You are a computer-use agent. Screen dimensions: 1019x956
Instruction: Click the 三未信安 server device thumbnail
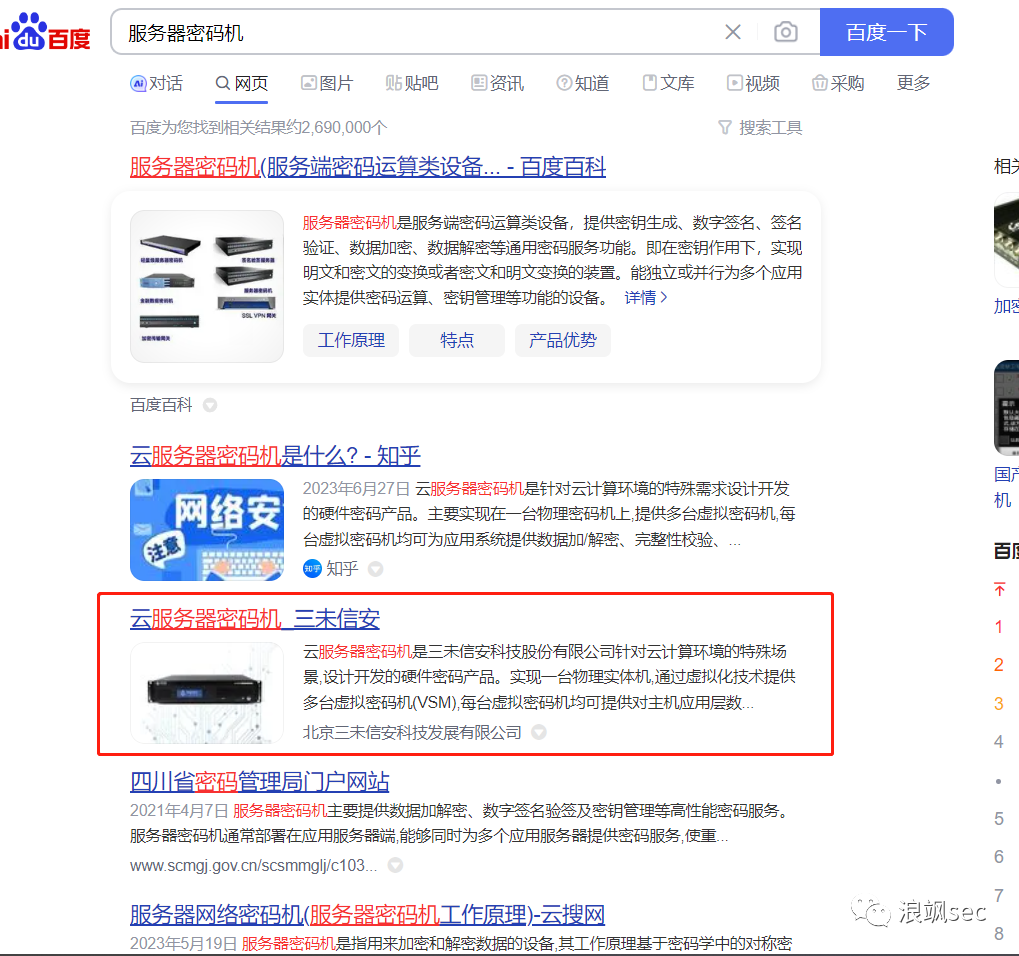coord(207,692)
